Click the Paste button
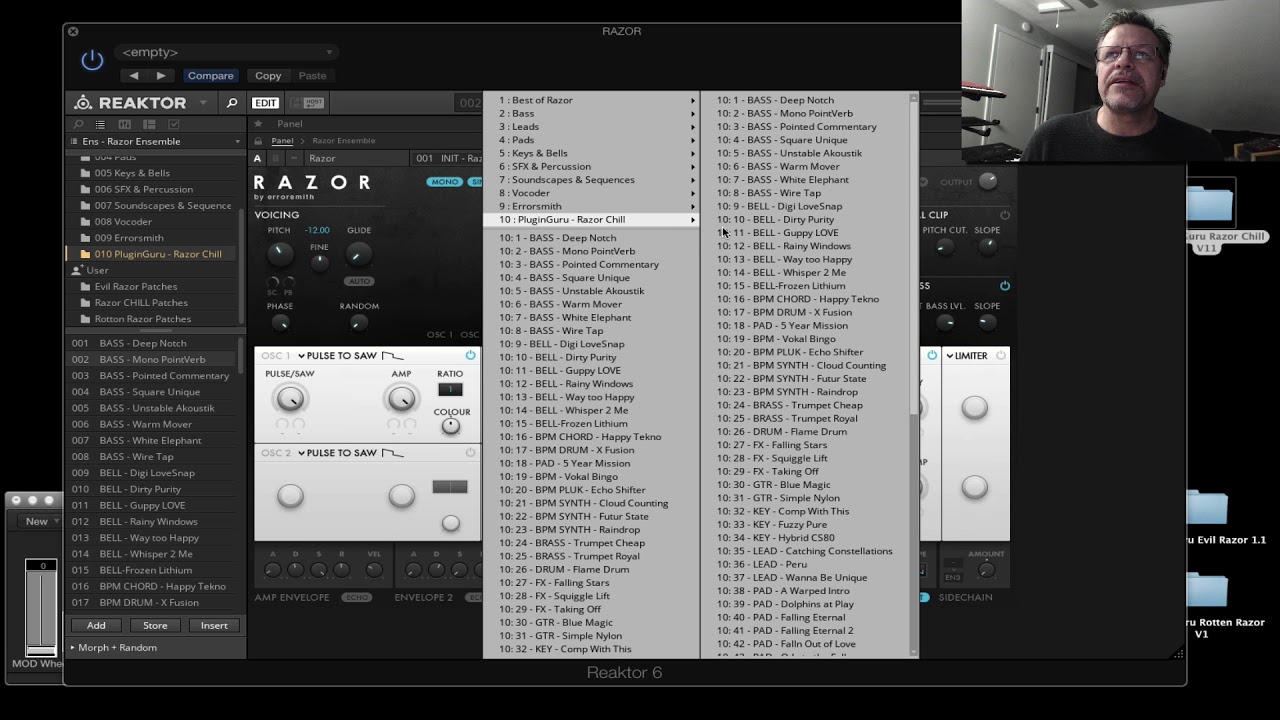 pos(312,76)
